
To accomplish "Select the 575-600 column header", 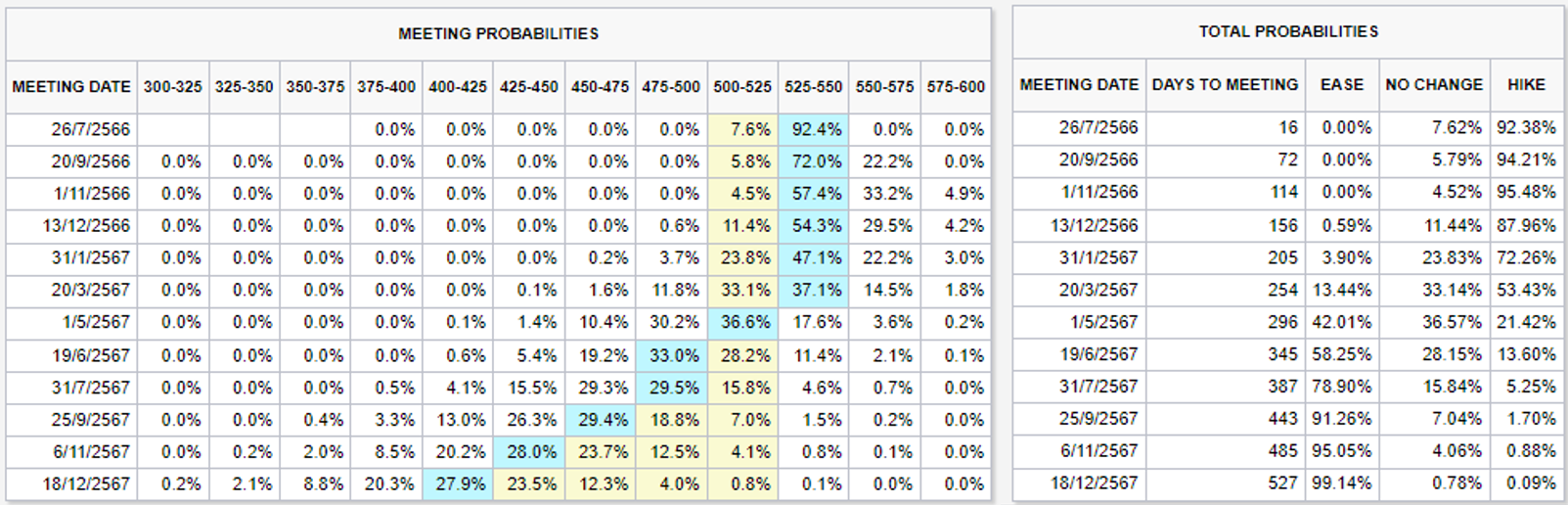I will tap(956, 87).
